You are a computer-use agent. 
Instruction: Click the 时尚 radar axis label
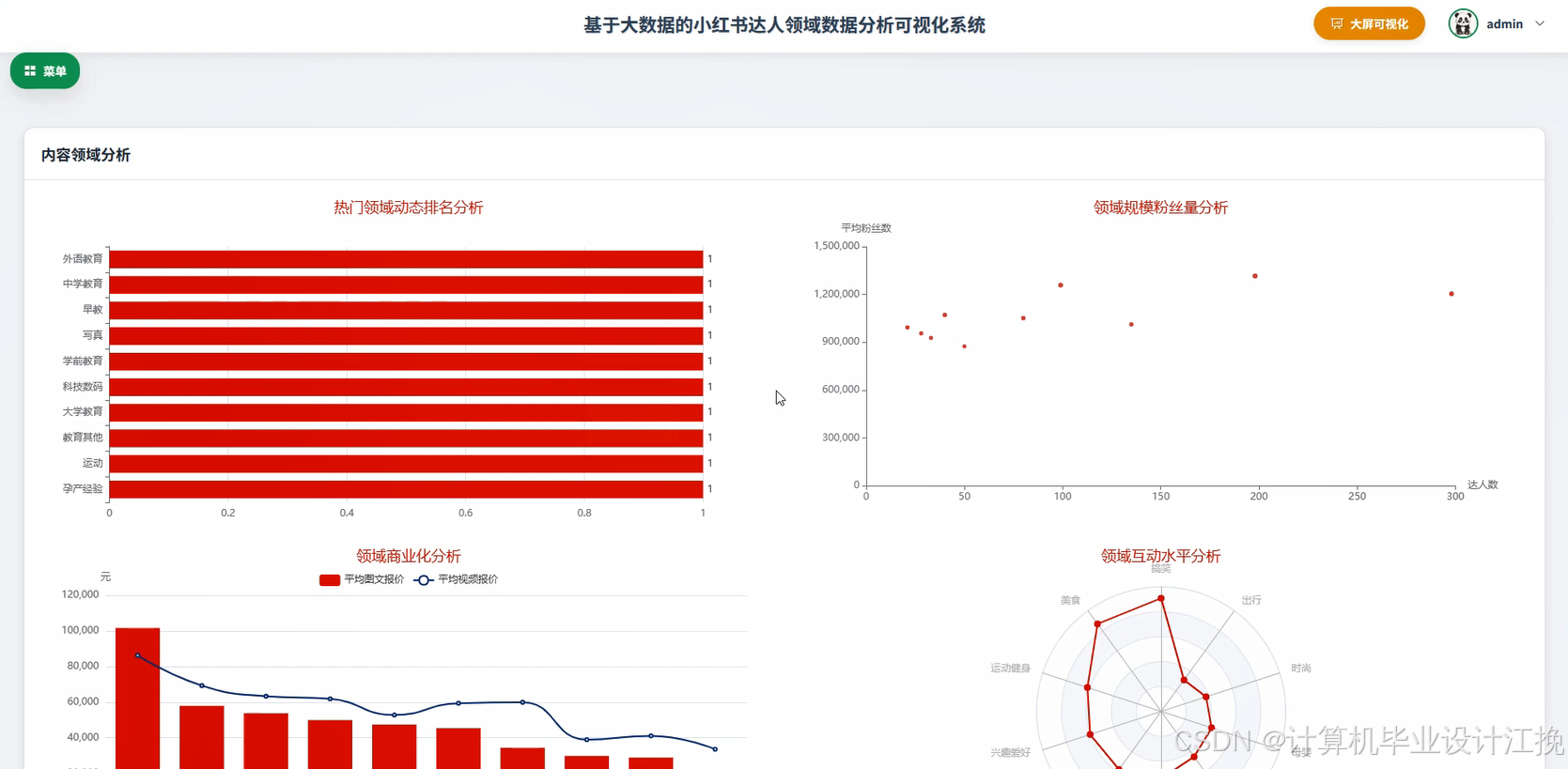pos(1301,669)
